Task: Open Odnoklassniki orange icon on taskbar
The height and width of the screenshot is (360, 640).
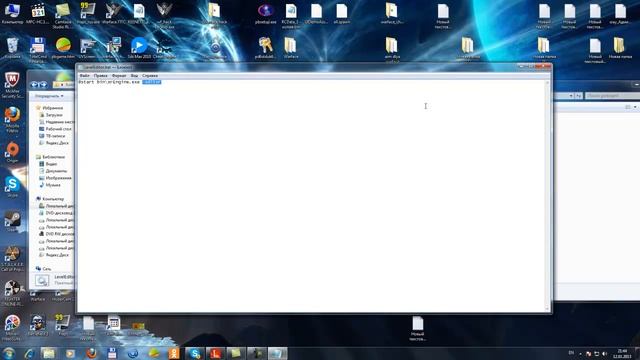Action: click(174, 353)
